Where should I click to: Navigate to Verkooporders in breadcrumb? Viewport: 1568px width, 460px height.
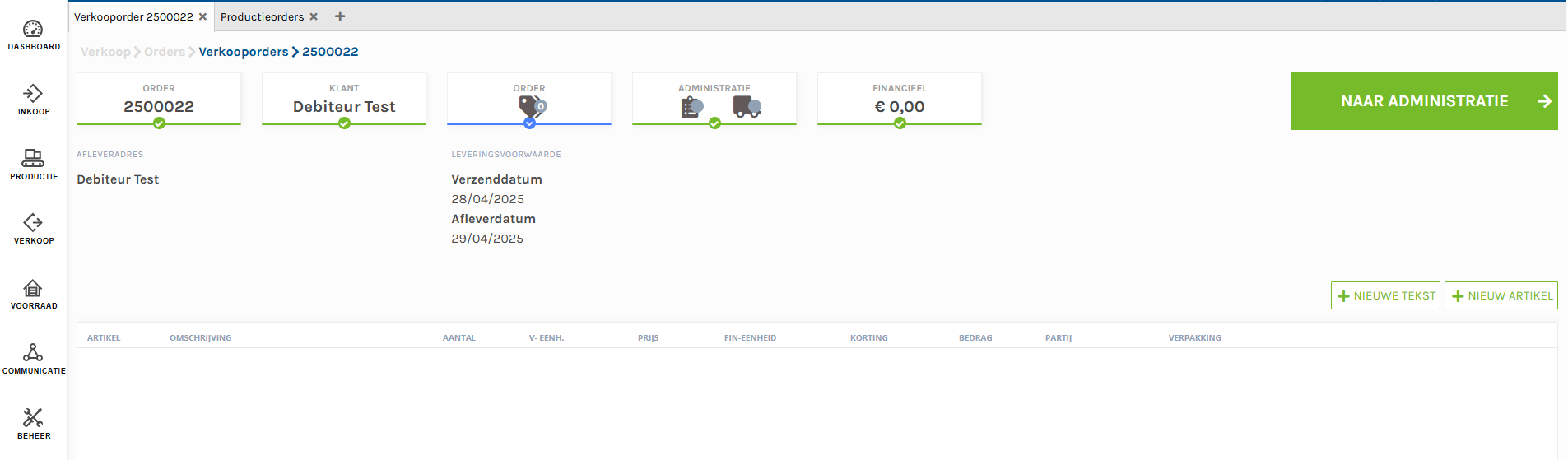pyautogui.click(x=244, y=52)
